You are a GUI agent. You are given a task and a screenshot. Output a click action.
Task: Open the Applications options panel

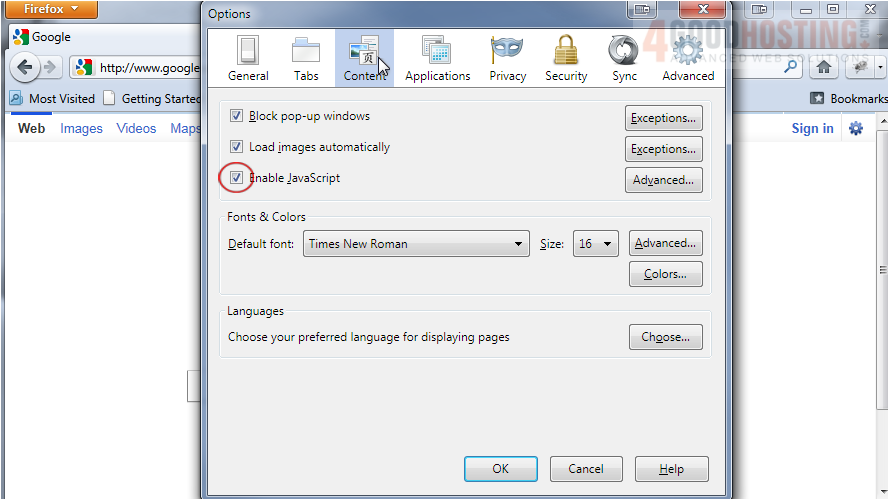tap(437, 58)
